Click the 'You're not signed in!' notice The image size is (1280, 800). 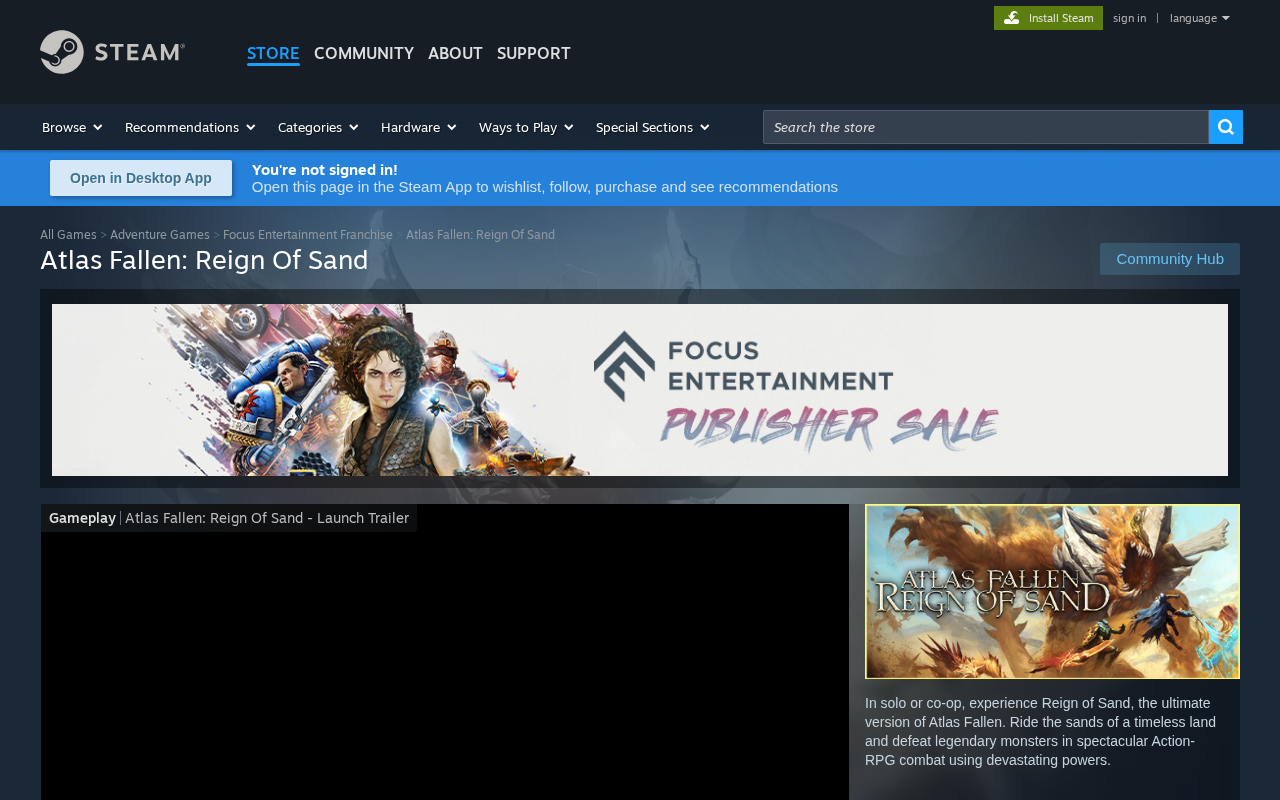(325, 170)
